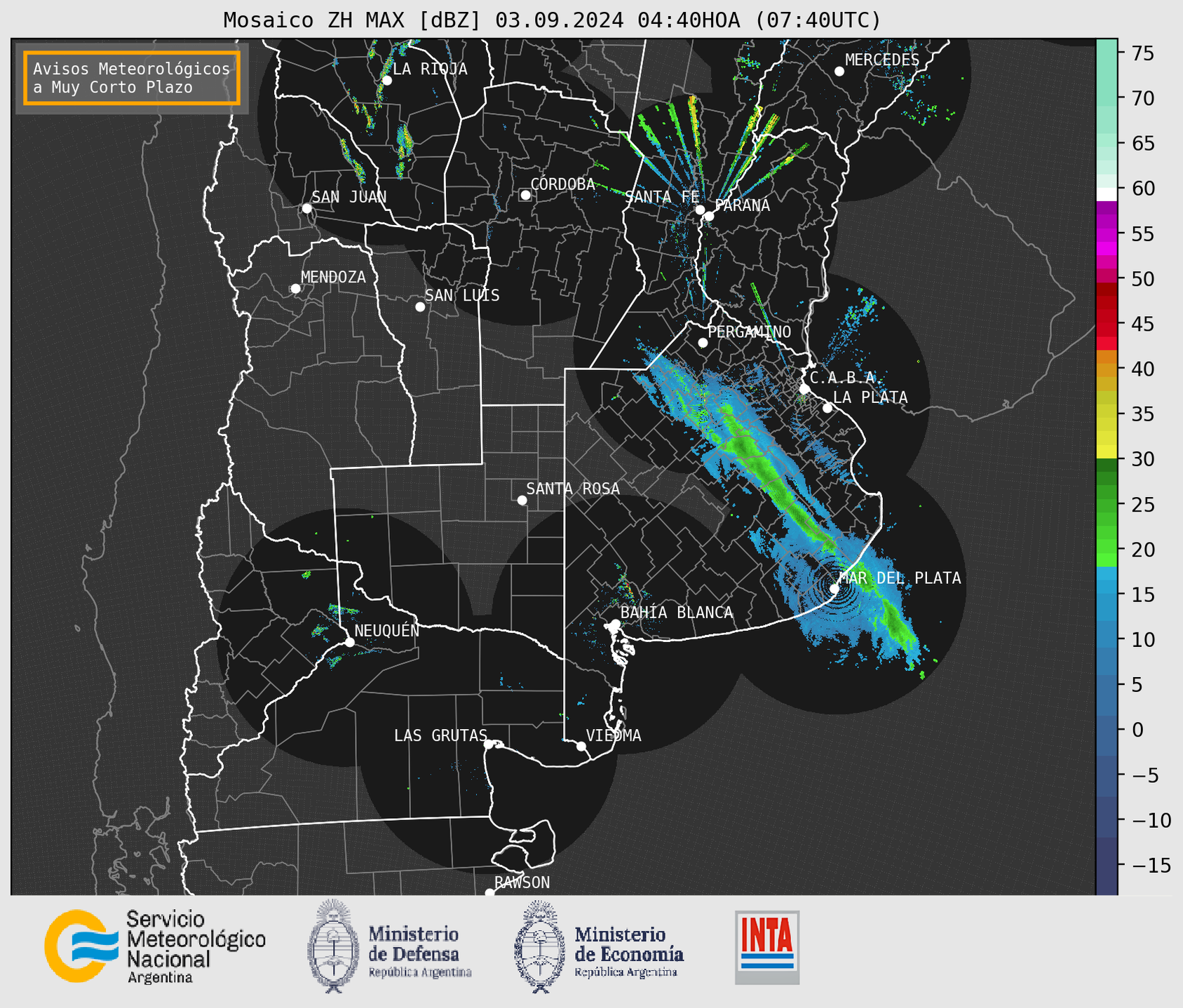
Task: Click the PERGAMINO label text
Action: point(750,332)
